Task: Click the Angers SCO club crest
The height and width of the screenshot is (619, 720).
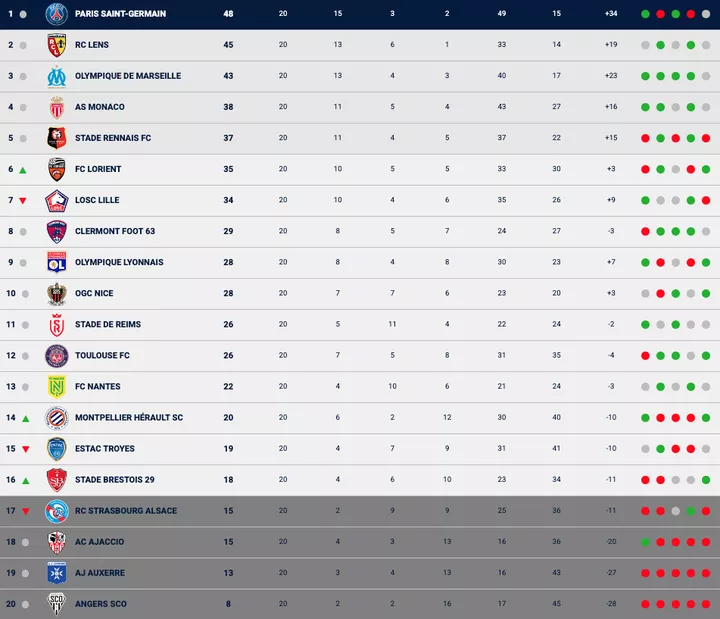Action: pyautogui.click(x=56, y=603)
